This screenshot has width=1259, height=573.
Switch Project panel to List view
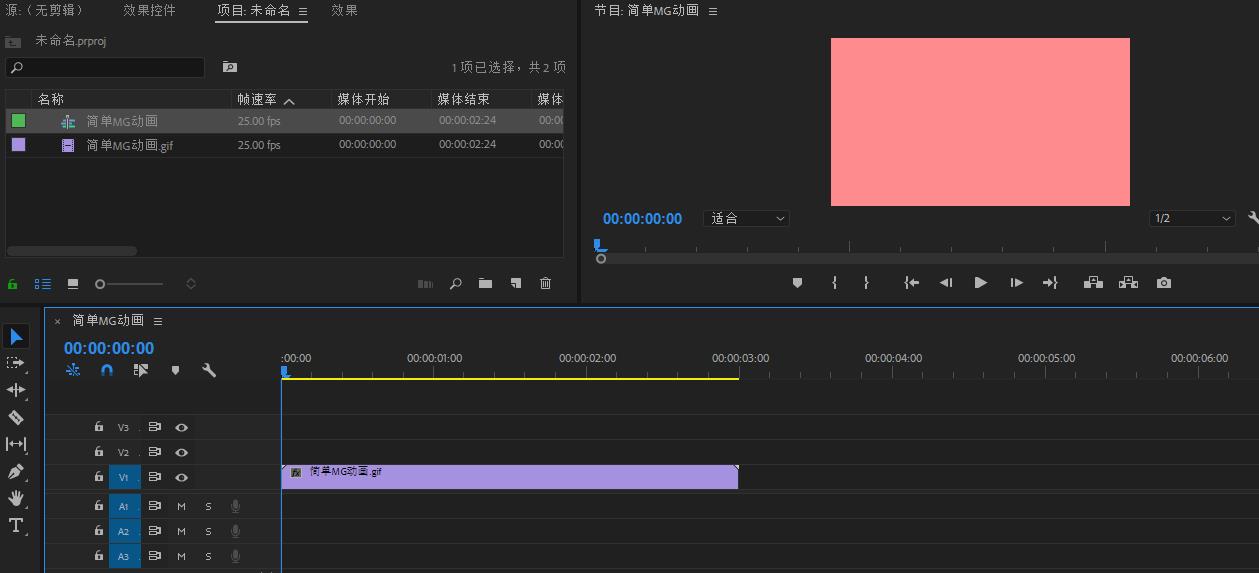click(x=43, y=284)
